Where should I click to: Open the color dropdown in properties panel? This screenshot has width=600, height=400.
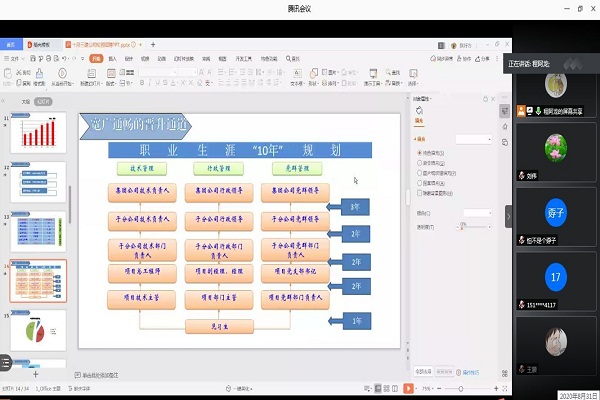[x=475, y=213]
